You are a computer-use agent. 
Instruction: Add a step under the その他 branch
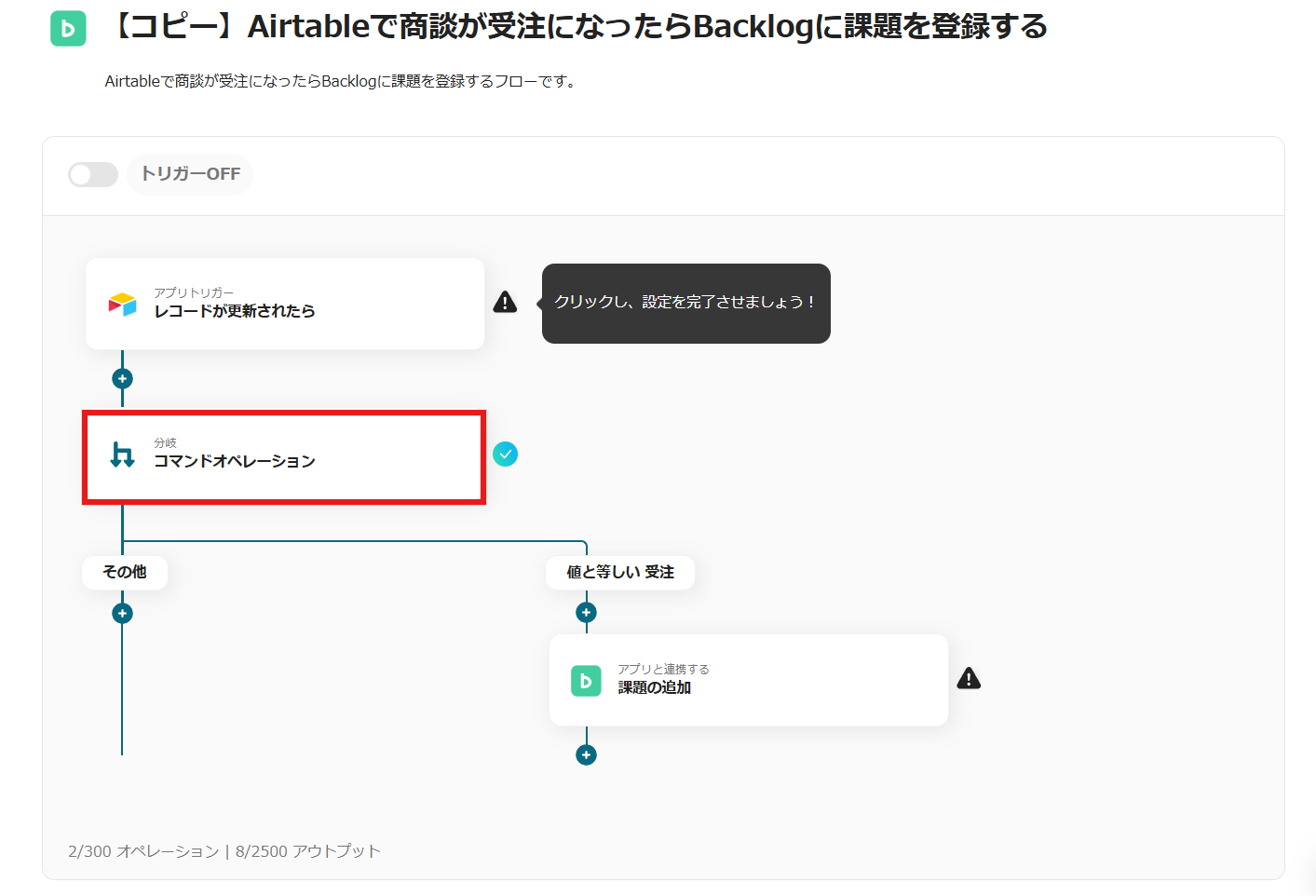click(122, 614)
